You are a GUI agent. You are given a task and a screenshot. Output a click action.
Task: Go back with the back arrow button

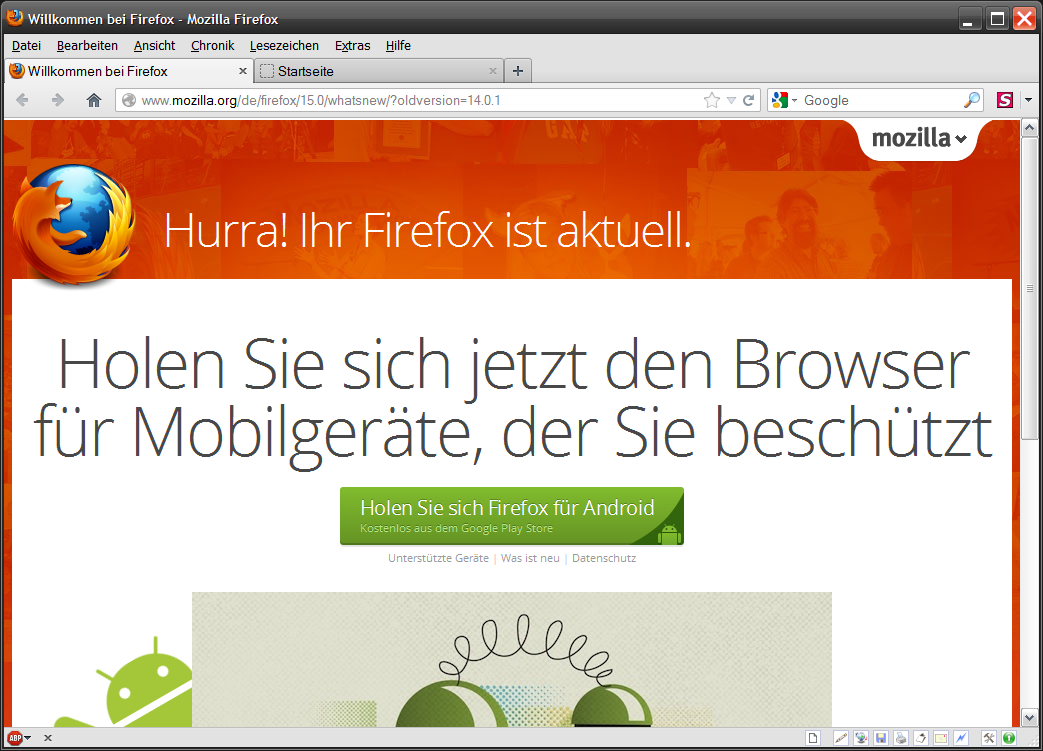tap(22, 100)
